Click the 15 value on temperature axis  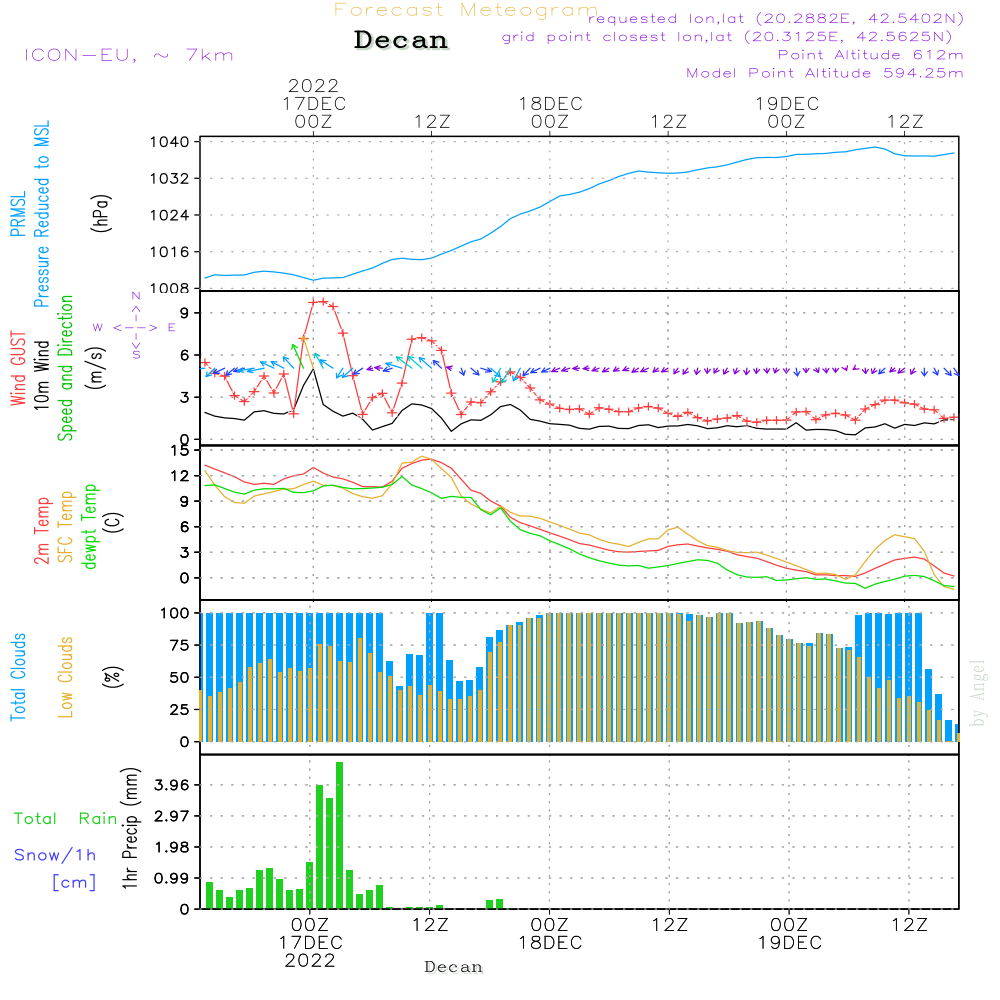(180, 451)
